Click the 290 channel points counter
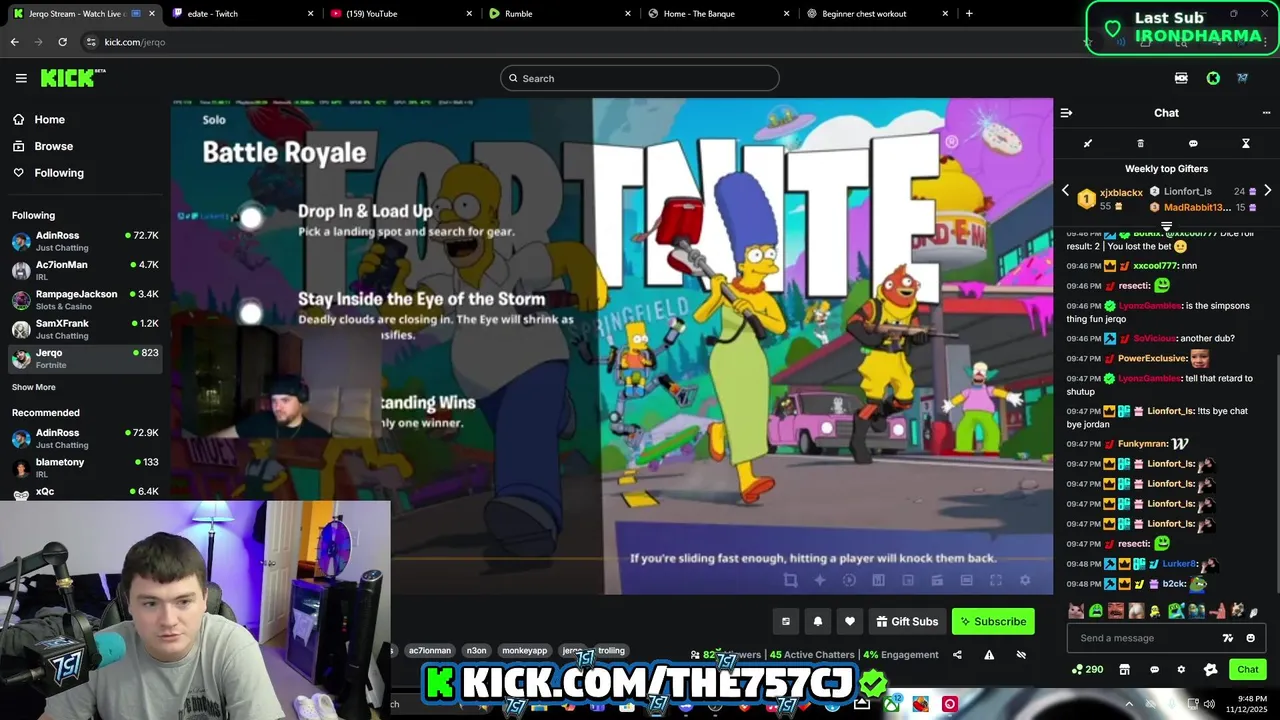1280x720 pixels. pos(1087,669)
